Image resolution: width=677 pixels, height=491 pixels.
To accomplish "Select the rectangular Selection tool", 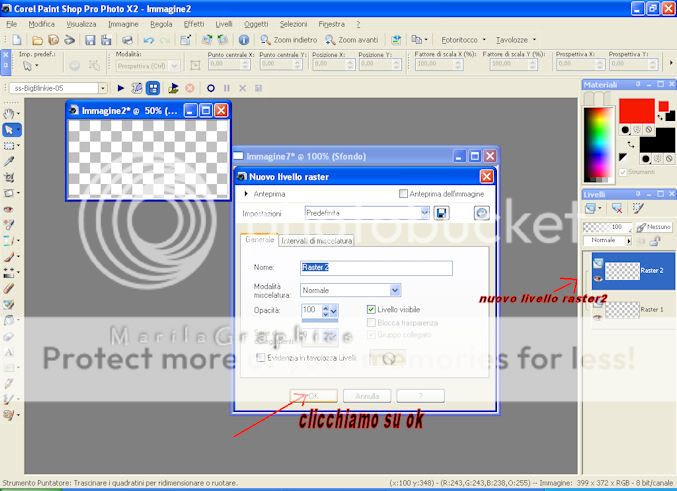I will point(9,146).
